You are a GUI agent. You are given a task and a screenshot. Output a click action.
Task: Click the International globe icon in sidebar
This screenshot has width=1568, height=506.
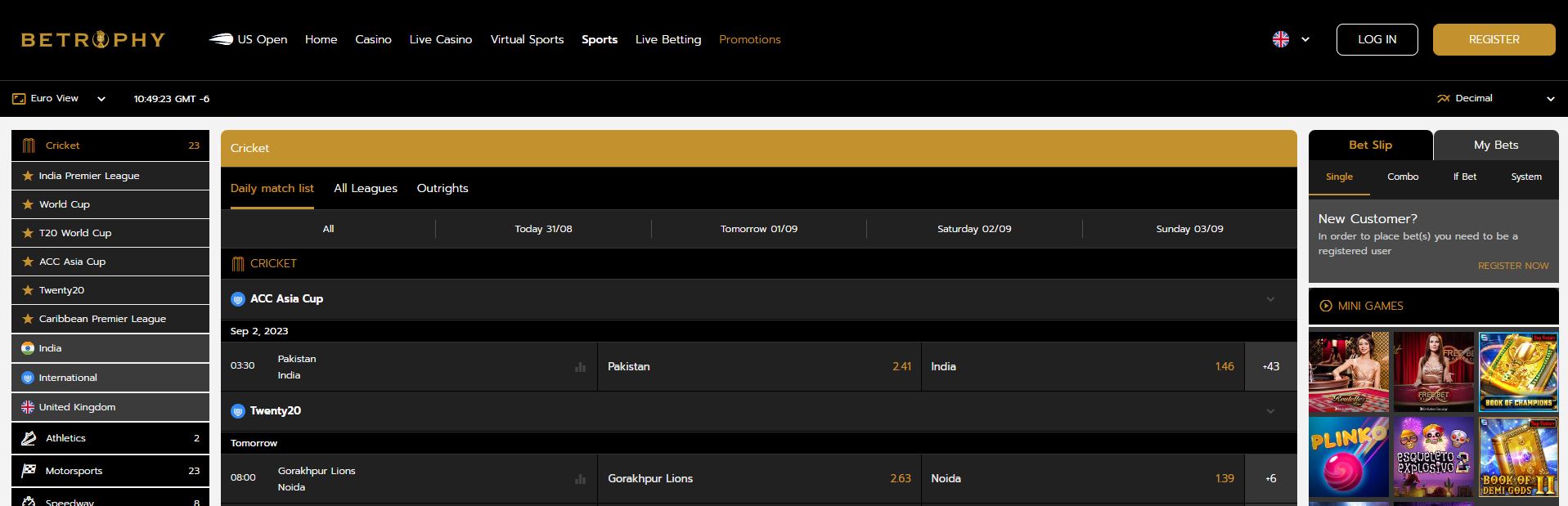click(28, 378)
